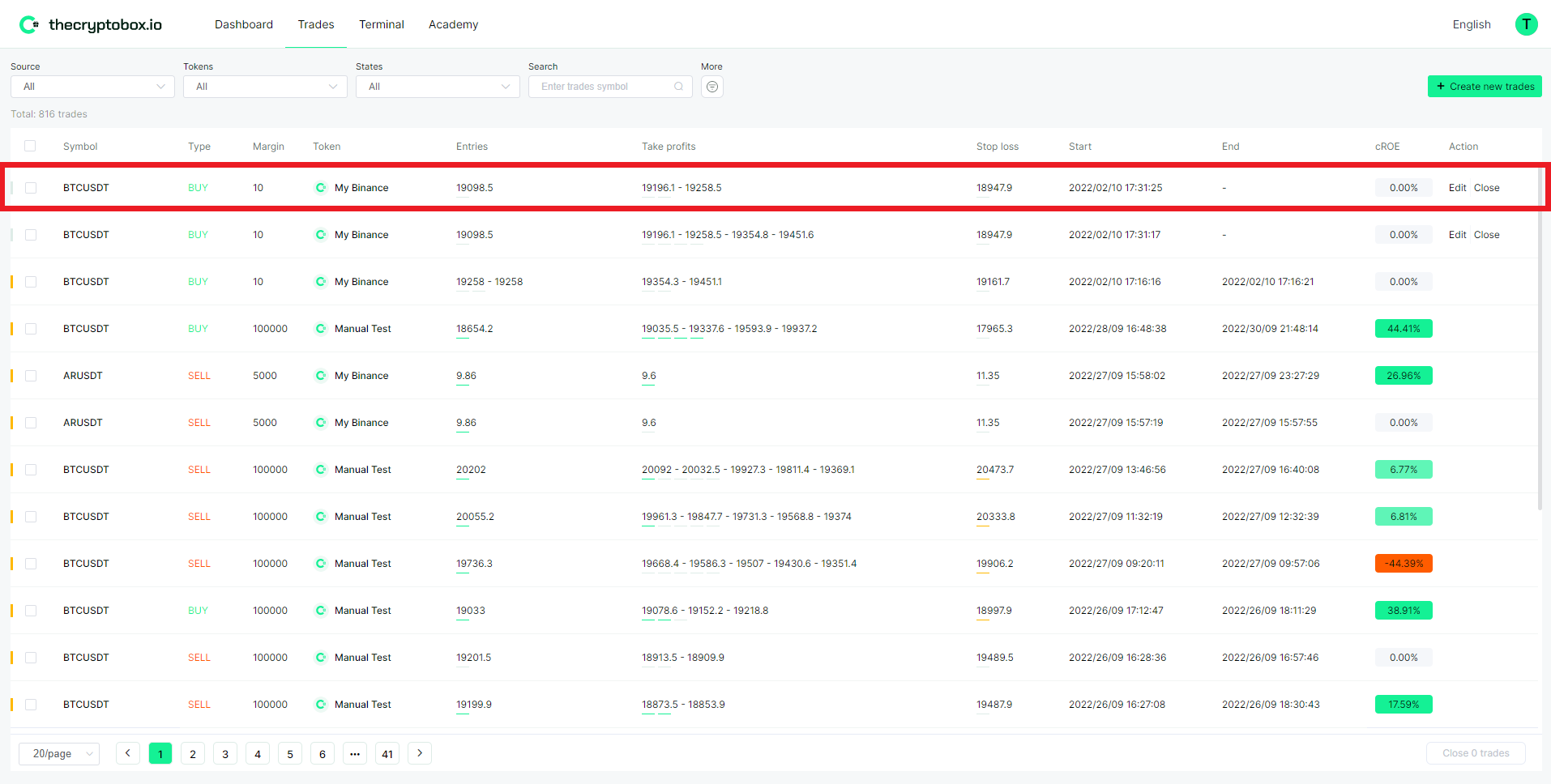Viewport: 1551px width, 784px height.
Task: Open the Tokens filter dropdown
Action: tap(265, 87)
